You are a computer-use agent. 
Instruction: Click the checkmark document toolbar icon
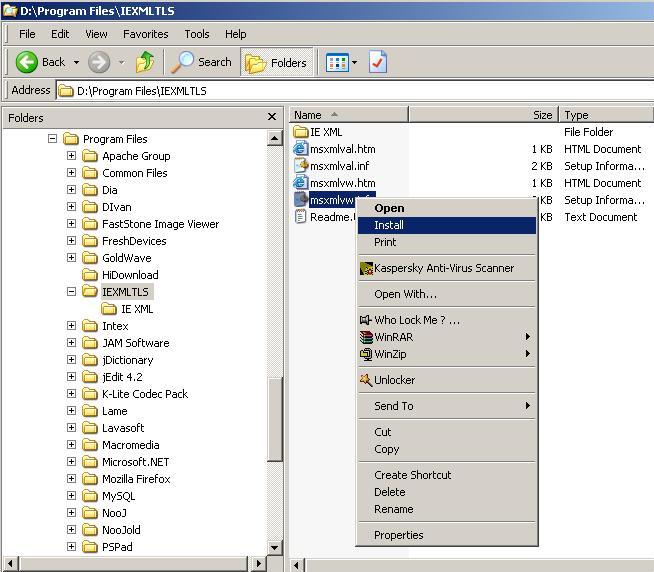tap(378, 62)
